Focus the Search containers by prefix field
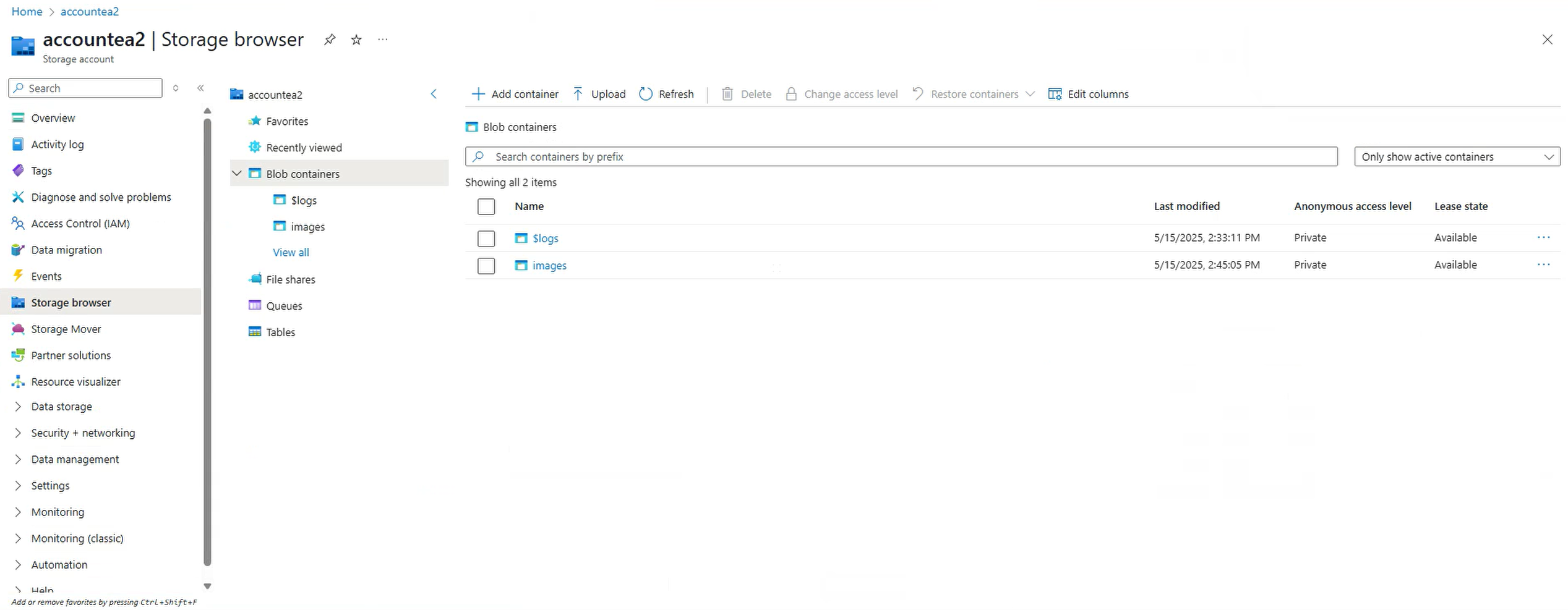The image size is (1568, 610). [x=901, y=156]
